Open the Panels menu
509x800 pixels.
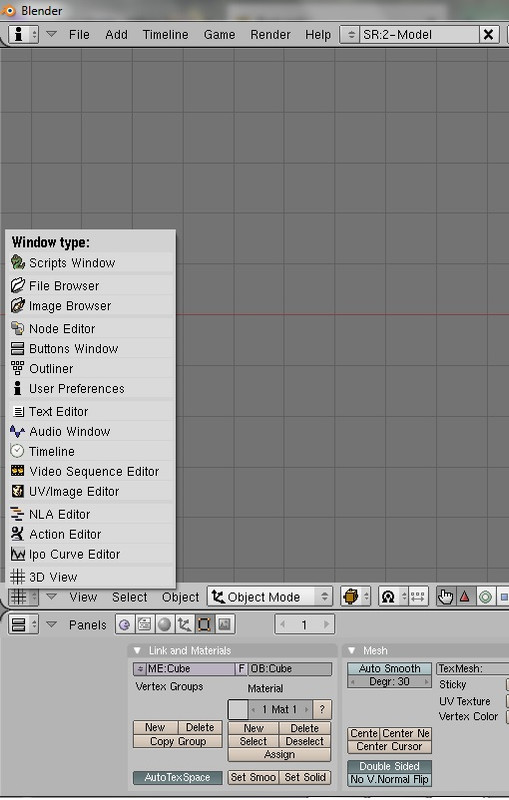(88, 625)
